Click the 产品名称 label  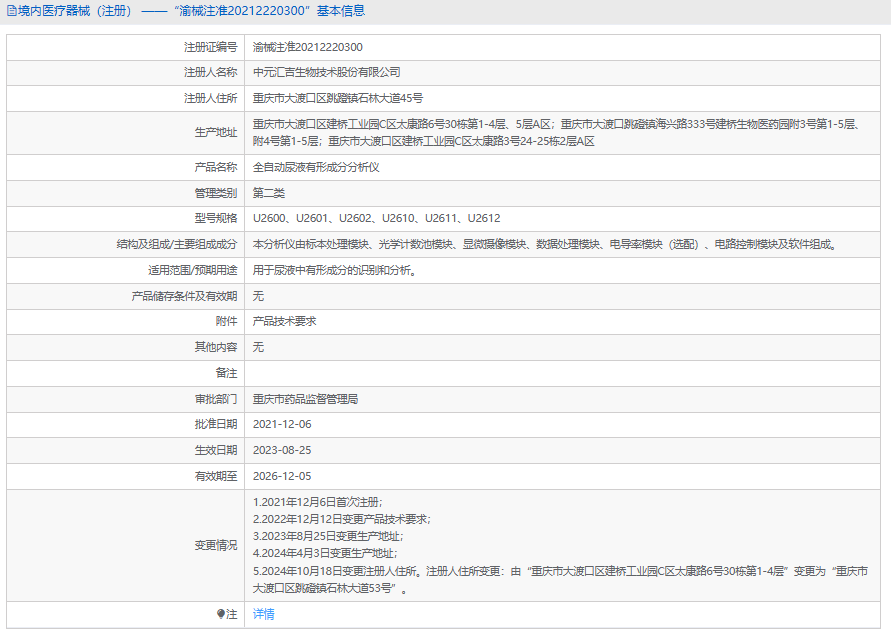pos(216,167)
